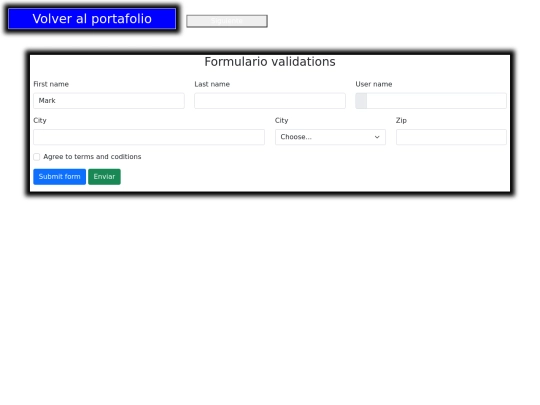
Task: Click the green Enviar button
Action: (x=104, y=177)
